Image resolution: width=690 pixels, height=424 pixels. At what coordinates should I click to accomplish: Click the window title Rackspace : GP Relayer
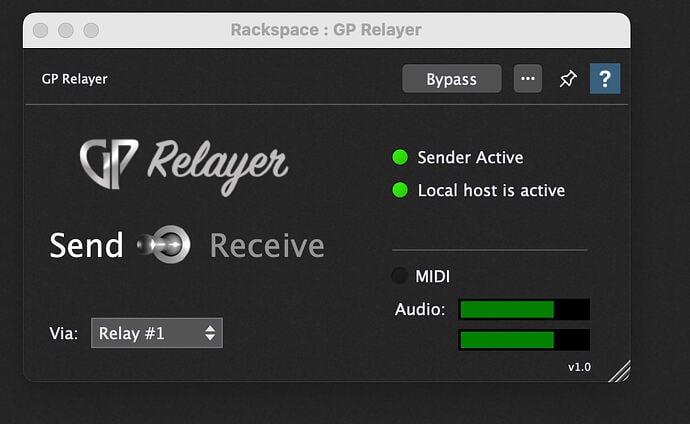326,30
